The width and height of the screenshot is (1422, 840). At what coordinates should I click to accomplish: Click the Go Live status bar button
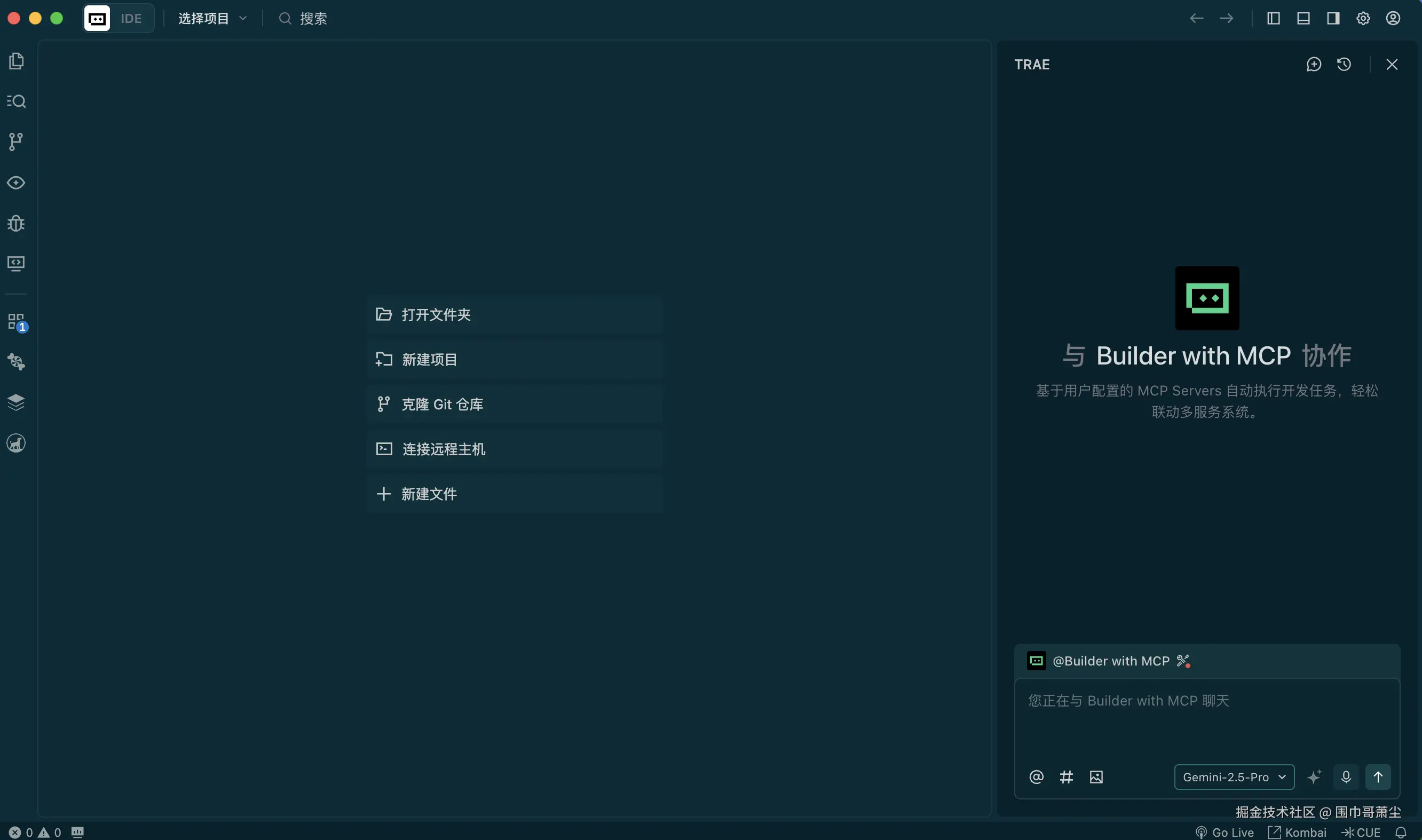[x=1224, y=832]
